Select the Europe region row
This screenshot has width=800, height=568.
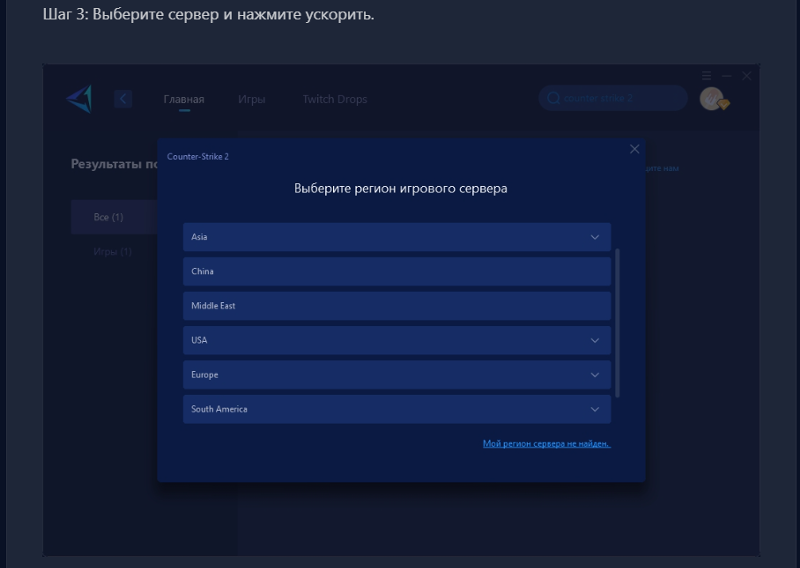[x=397, y=375]
